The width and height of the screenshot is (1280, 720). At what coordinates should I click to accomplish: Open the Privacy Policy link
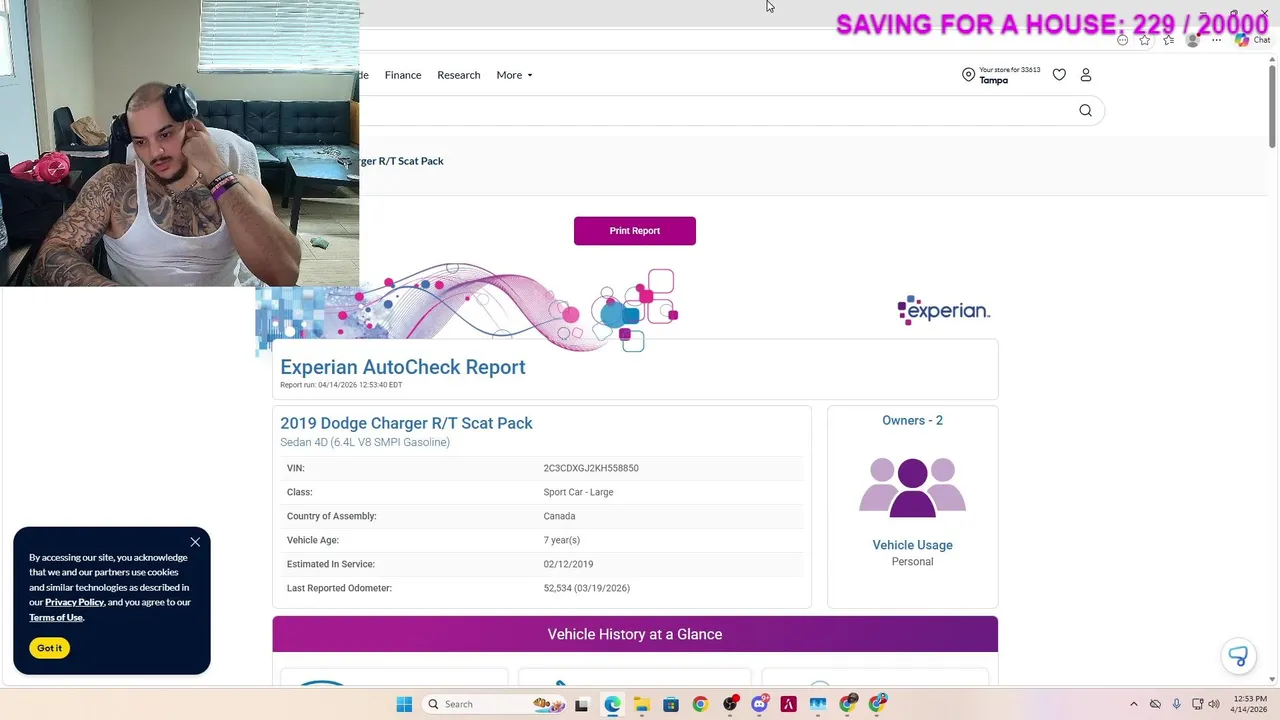74,602
